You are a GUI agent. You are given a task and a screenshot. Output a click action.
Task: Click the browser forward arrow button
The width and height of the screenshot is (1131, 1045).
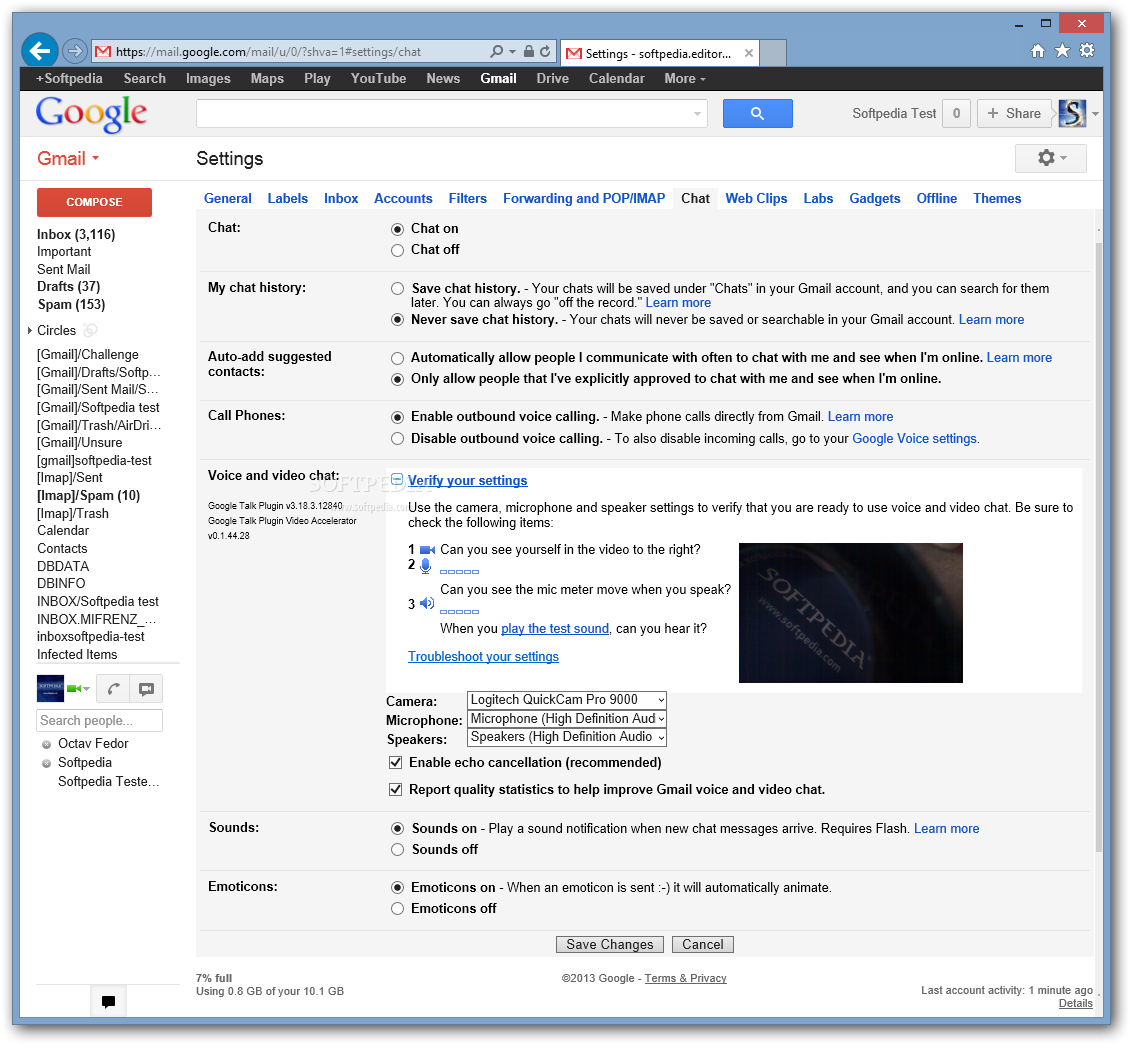74,51
